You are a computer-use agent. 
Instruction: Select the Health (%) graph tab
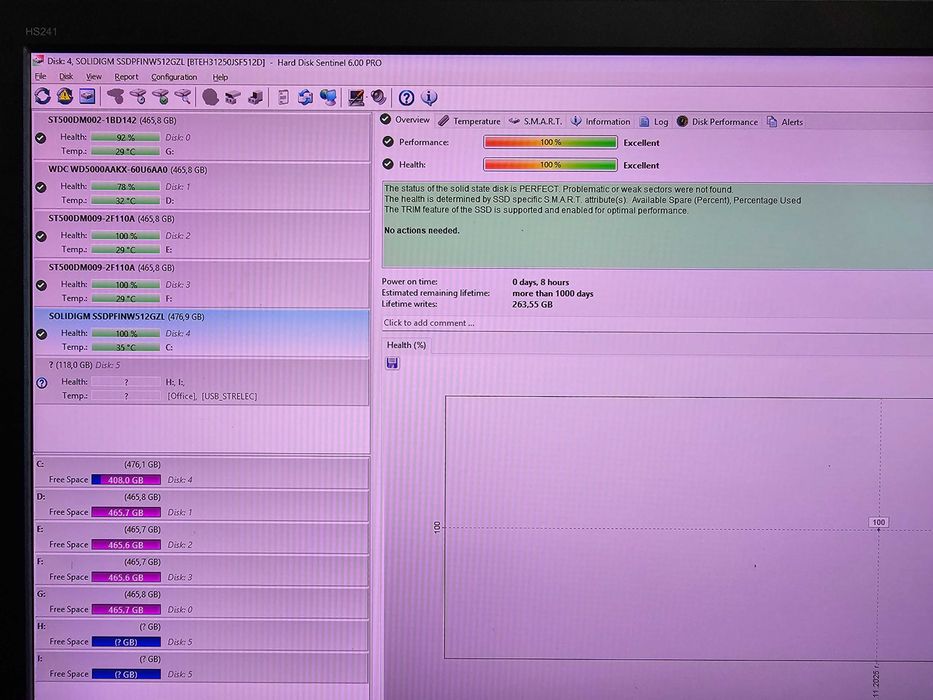406,345
